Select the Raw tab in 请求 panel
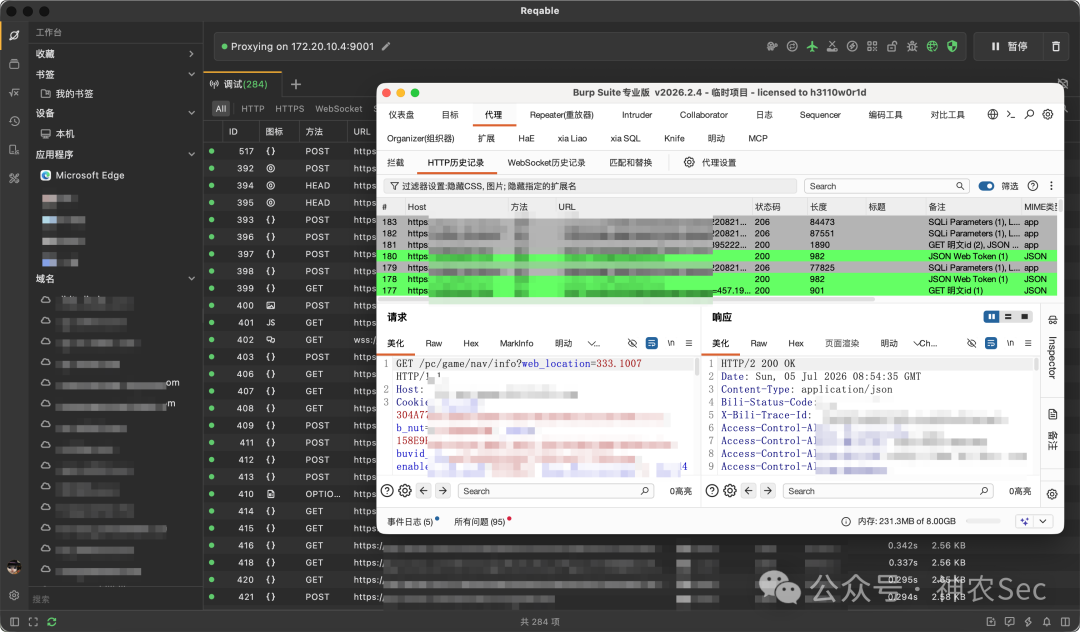The width and height of the screenshot is (1080, 632). [x=434, y=343]
